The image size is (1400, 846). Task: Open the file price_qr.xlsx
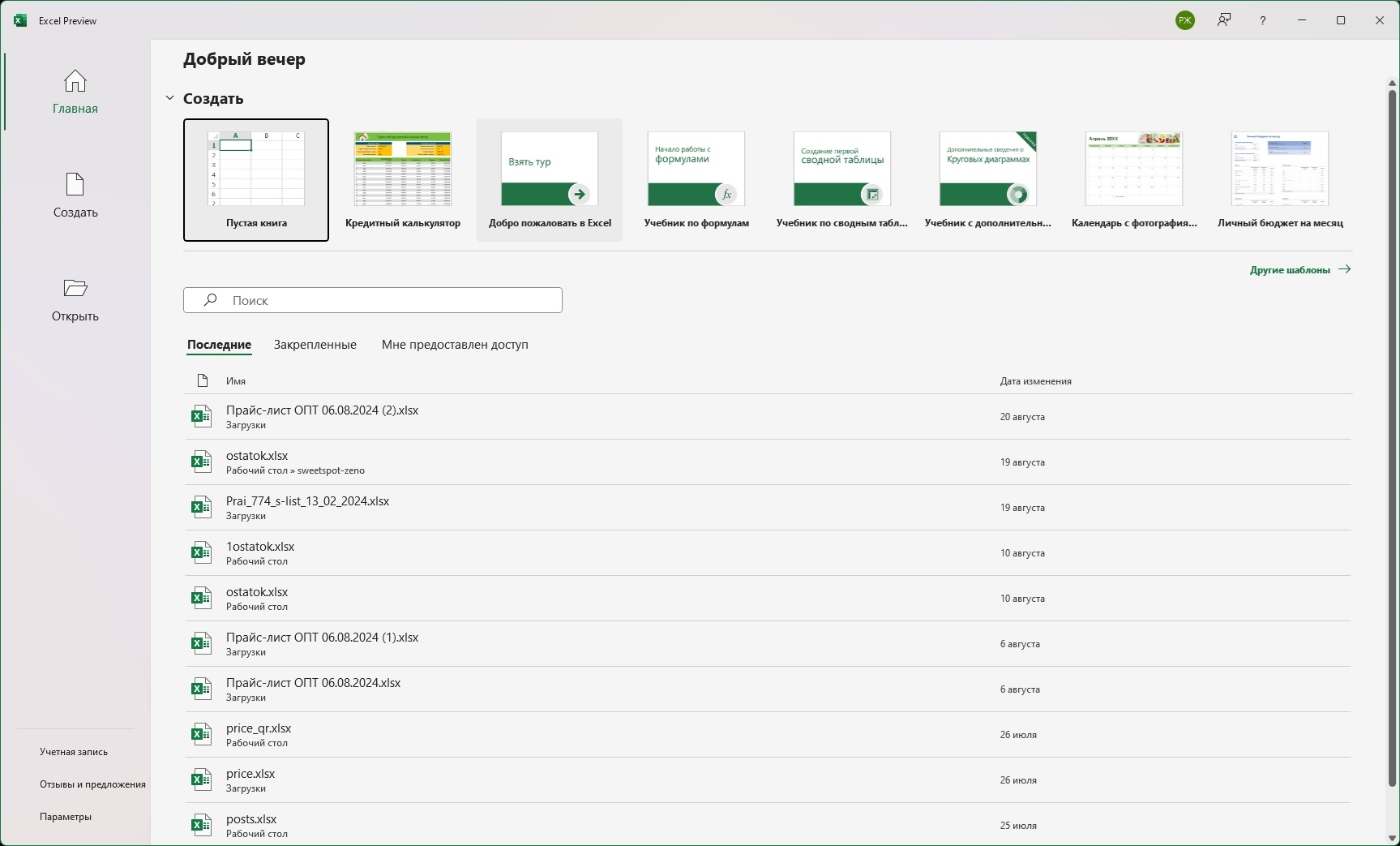click(x=768, y=735)
